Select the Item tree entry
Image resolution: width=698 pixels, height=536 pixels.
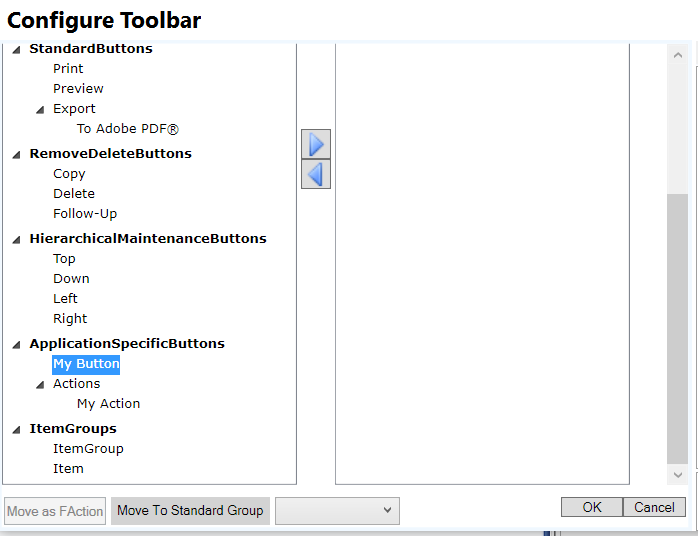click(x=68, y=469)
